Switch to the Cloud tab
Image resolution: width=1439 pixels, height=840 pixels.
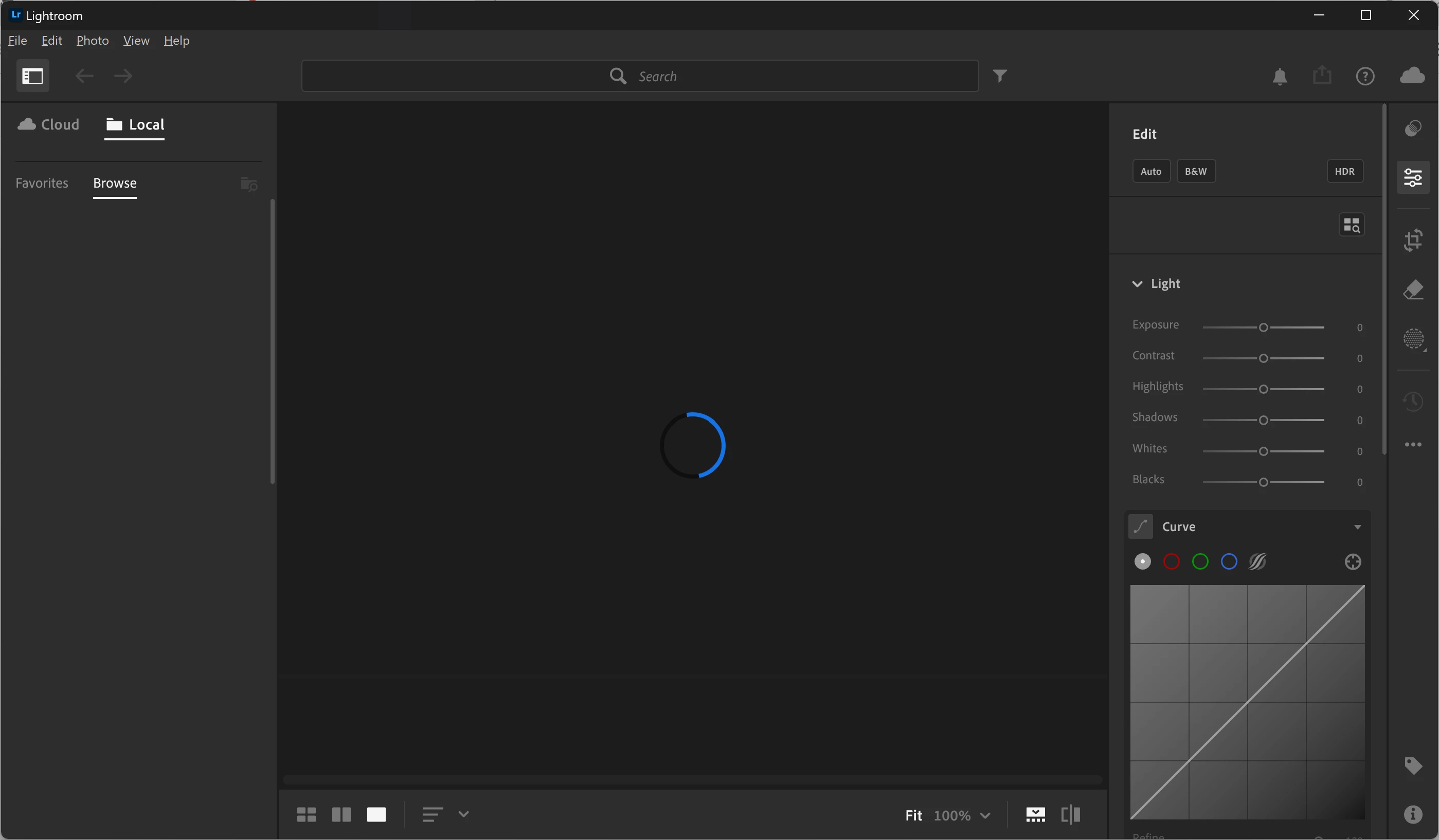[48, 124]
